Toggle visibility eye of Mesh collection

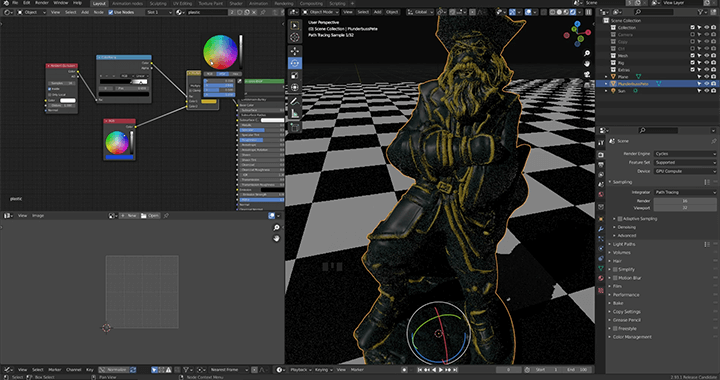click(707, 56)
